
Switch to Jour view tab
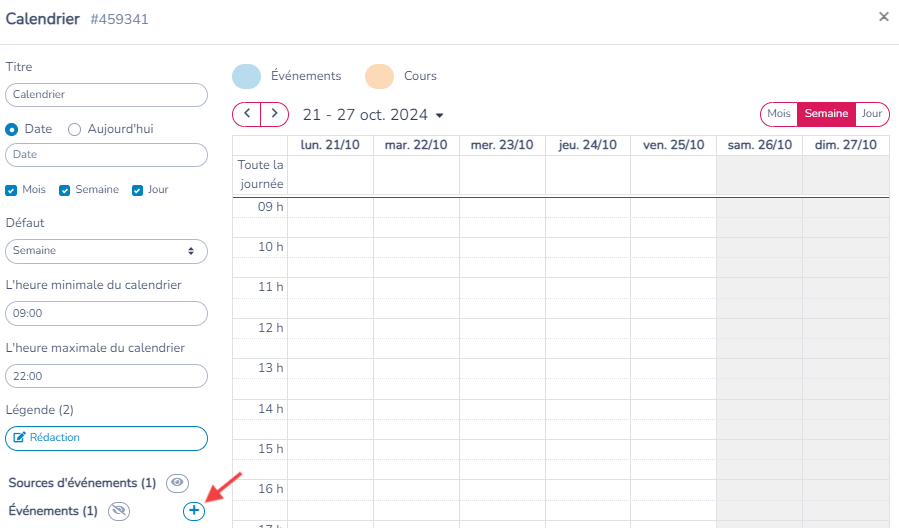click(x=871, y=114)
